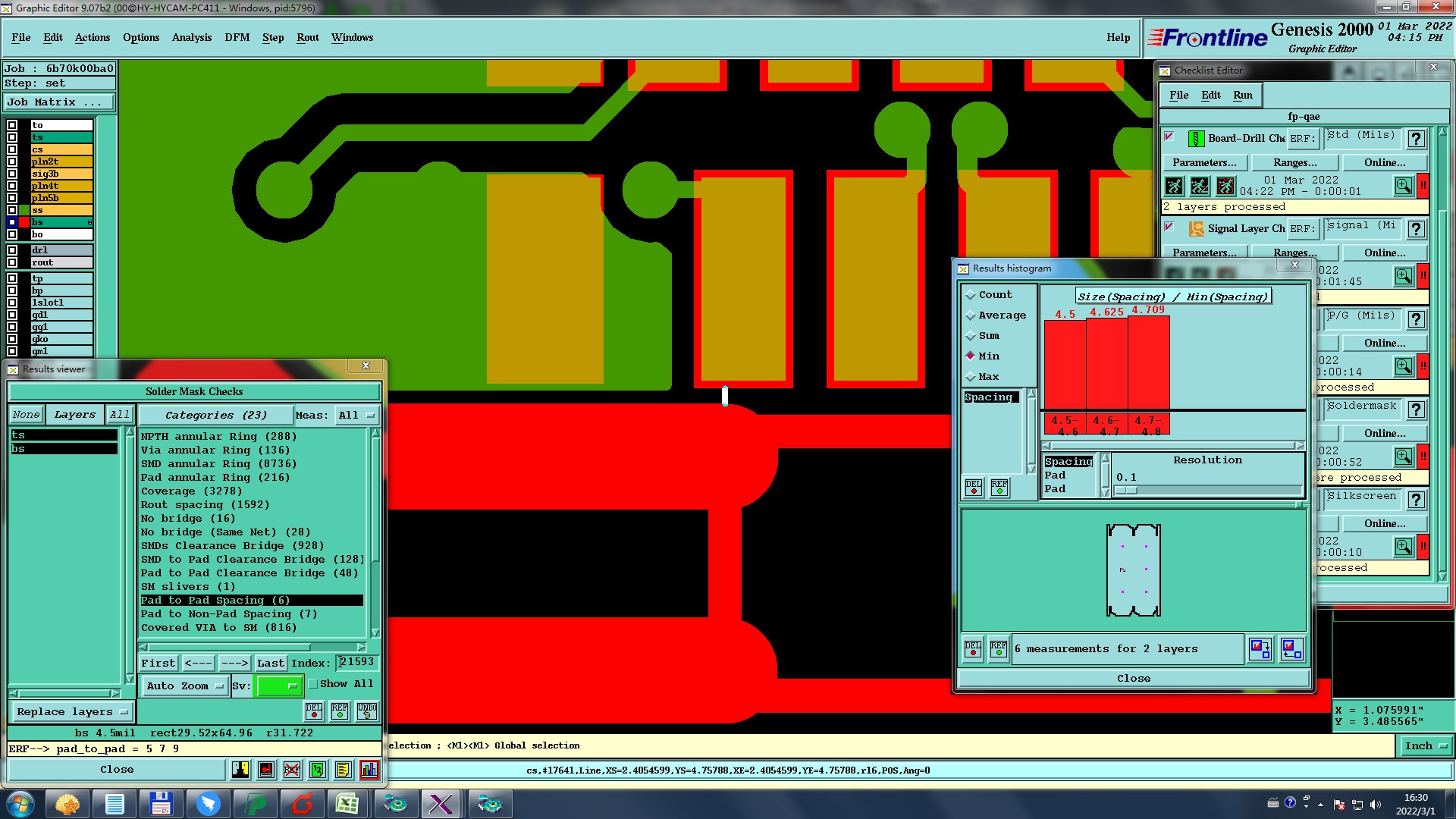
Task: Click the Resolution slider in histogram
Action: 1207,491
